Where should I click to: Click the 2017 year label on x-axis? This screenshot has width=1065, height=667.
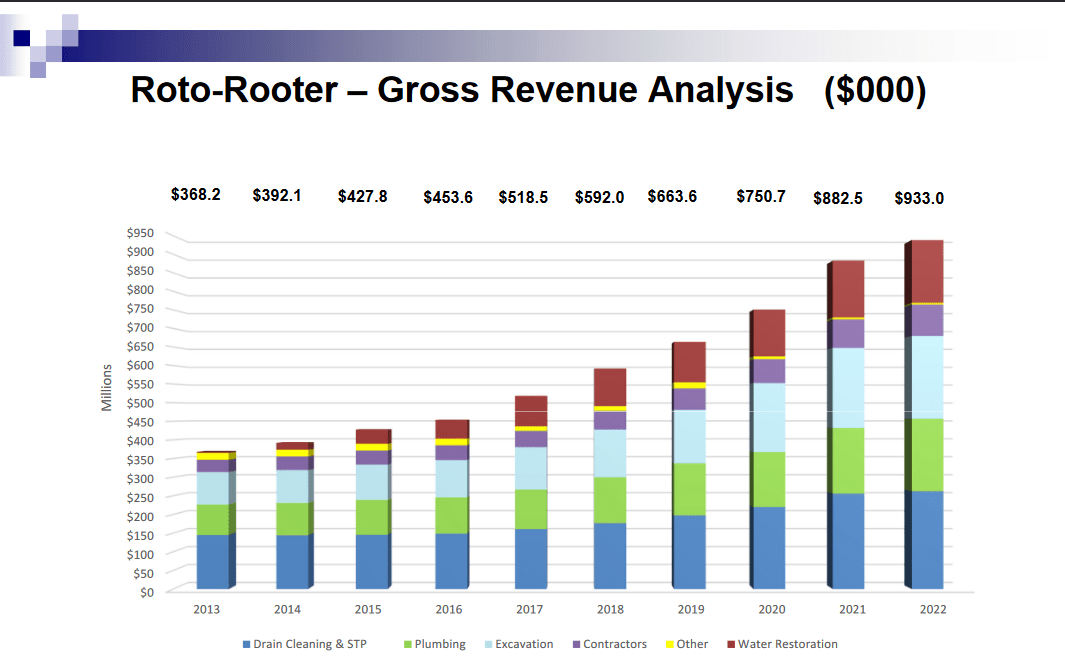click(529, 608)
